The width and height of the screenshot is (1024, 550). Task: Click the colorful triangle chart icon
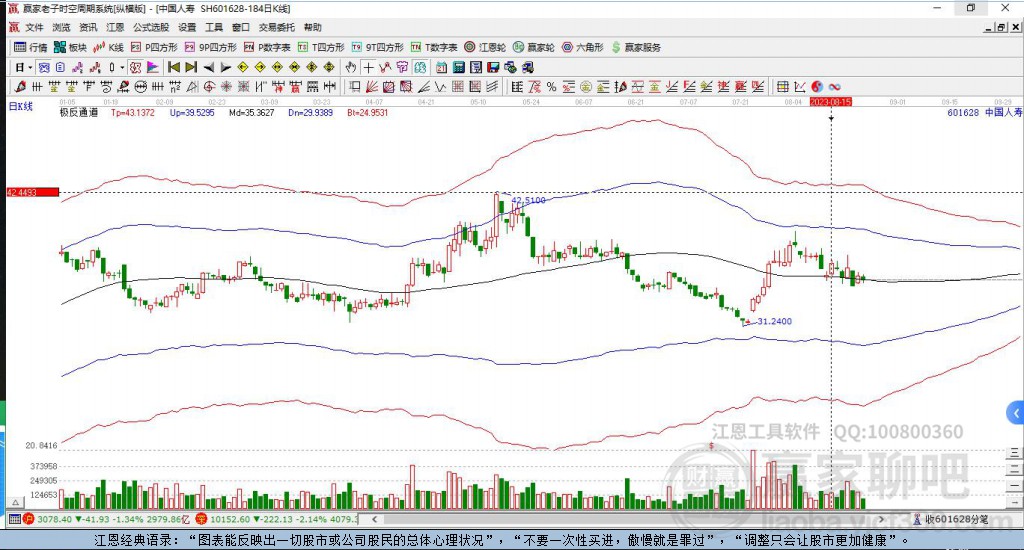pos(152,67)
